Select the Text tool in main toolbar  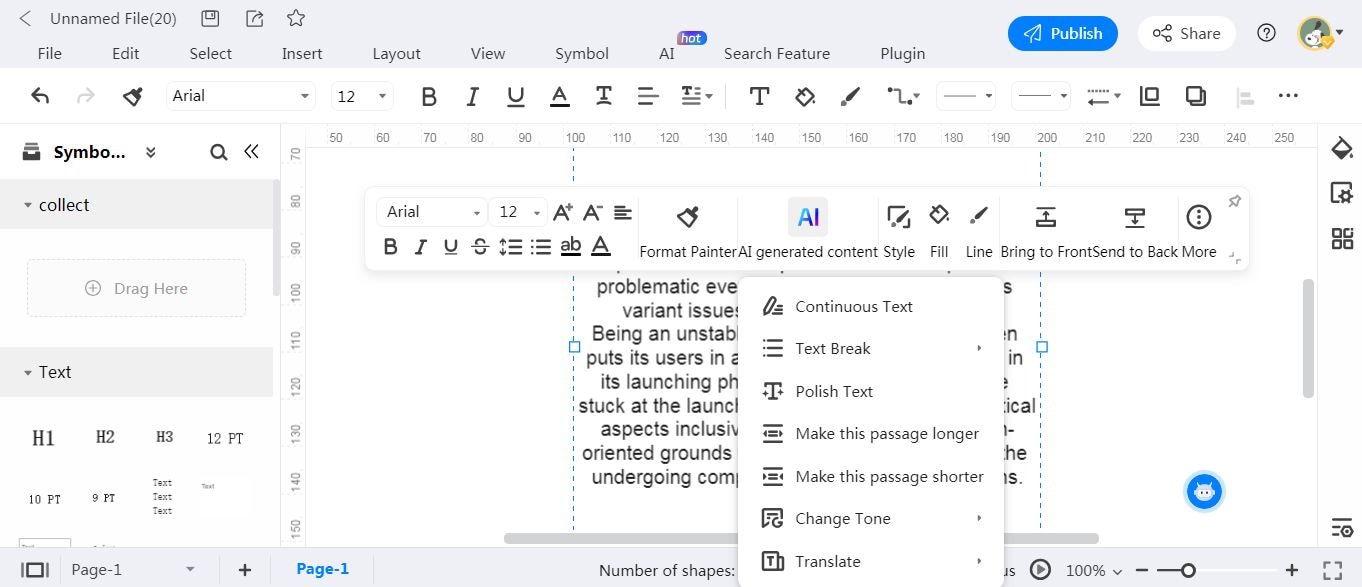pos(759,96)
